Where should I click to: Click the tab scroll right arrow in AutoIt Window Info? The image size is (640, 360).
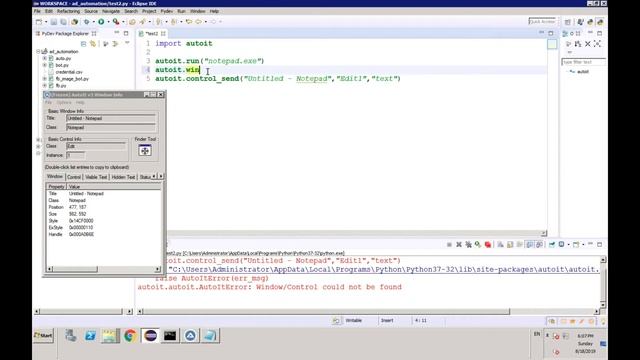pyautogui.click(x=161, y=176)
